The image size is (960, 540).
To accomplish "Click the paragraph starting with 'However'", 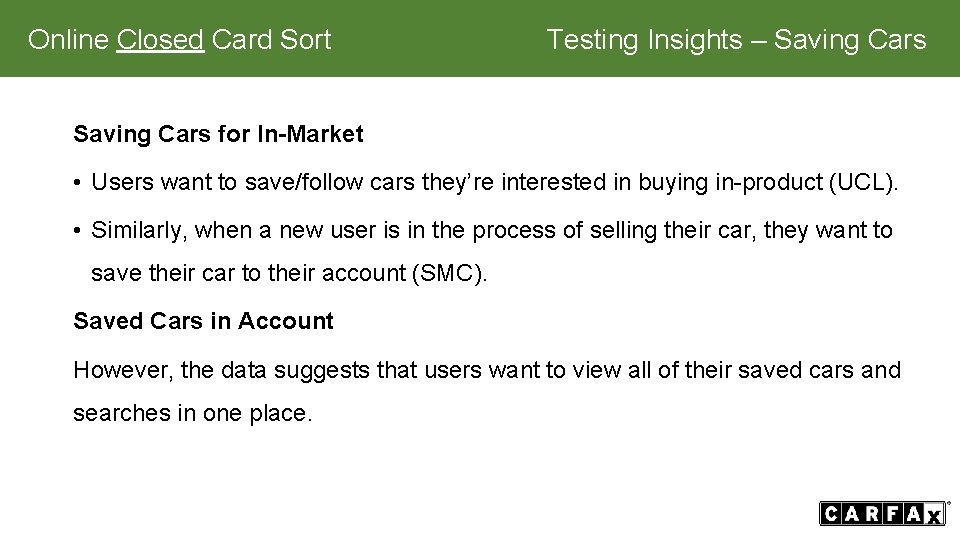I will (x=487, y=391).
